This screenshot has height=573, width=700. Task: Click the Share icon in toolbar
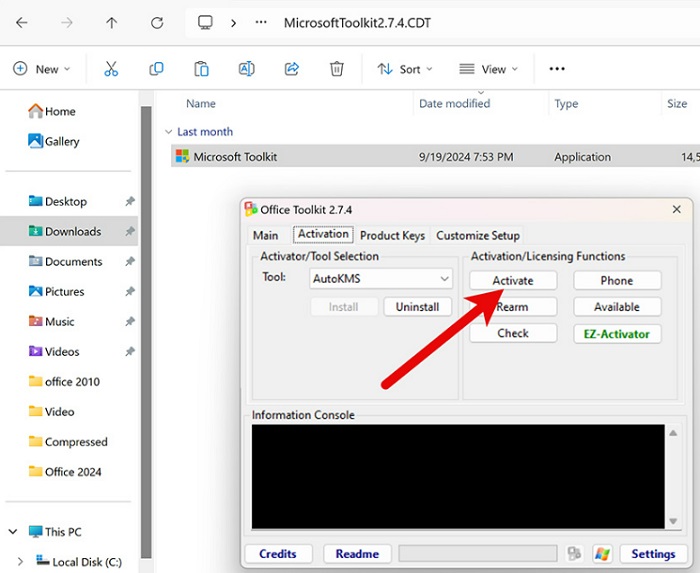coord(292,69)
